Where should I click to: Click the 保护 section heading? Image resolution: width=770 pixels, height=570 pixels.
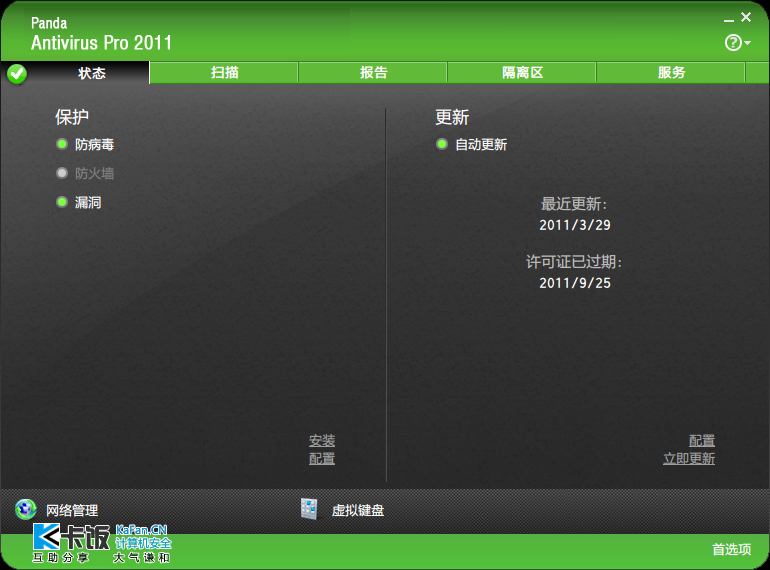[x=72, y=117]
